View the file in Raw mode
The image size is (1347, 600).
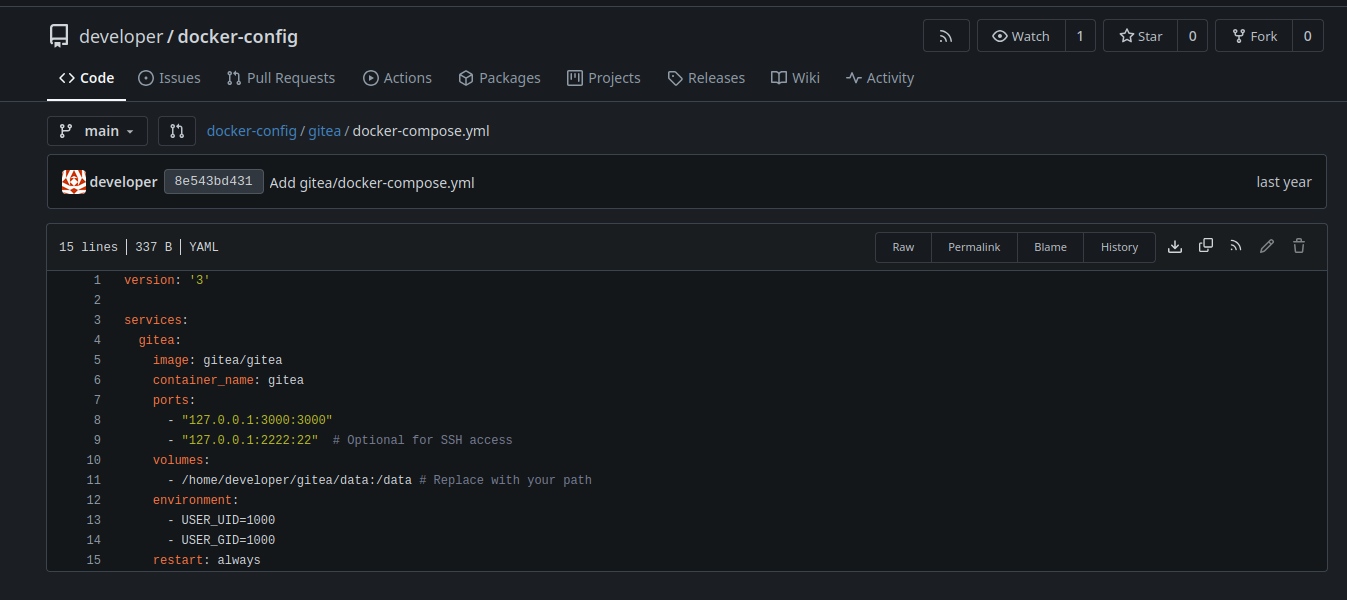click(903, 247)
